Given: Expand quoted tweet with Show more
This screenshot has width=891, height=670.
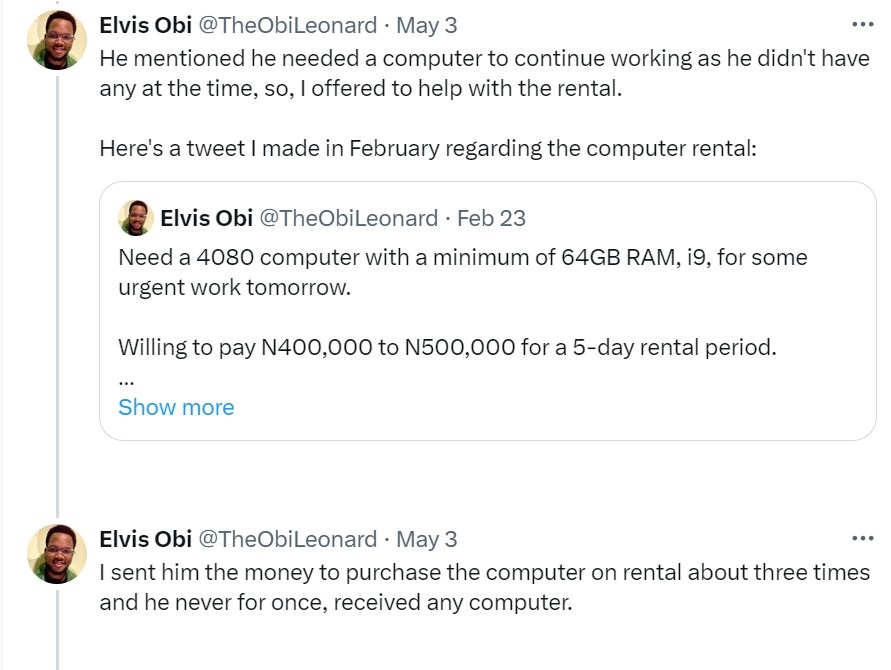Looking at the screenshot, I should (176, 407).
